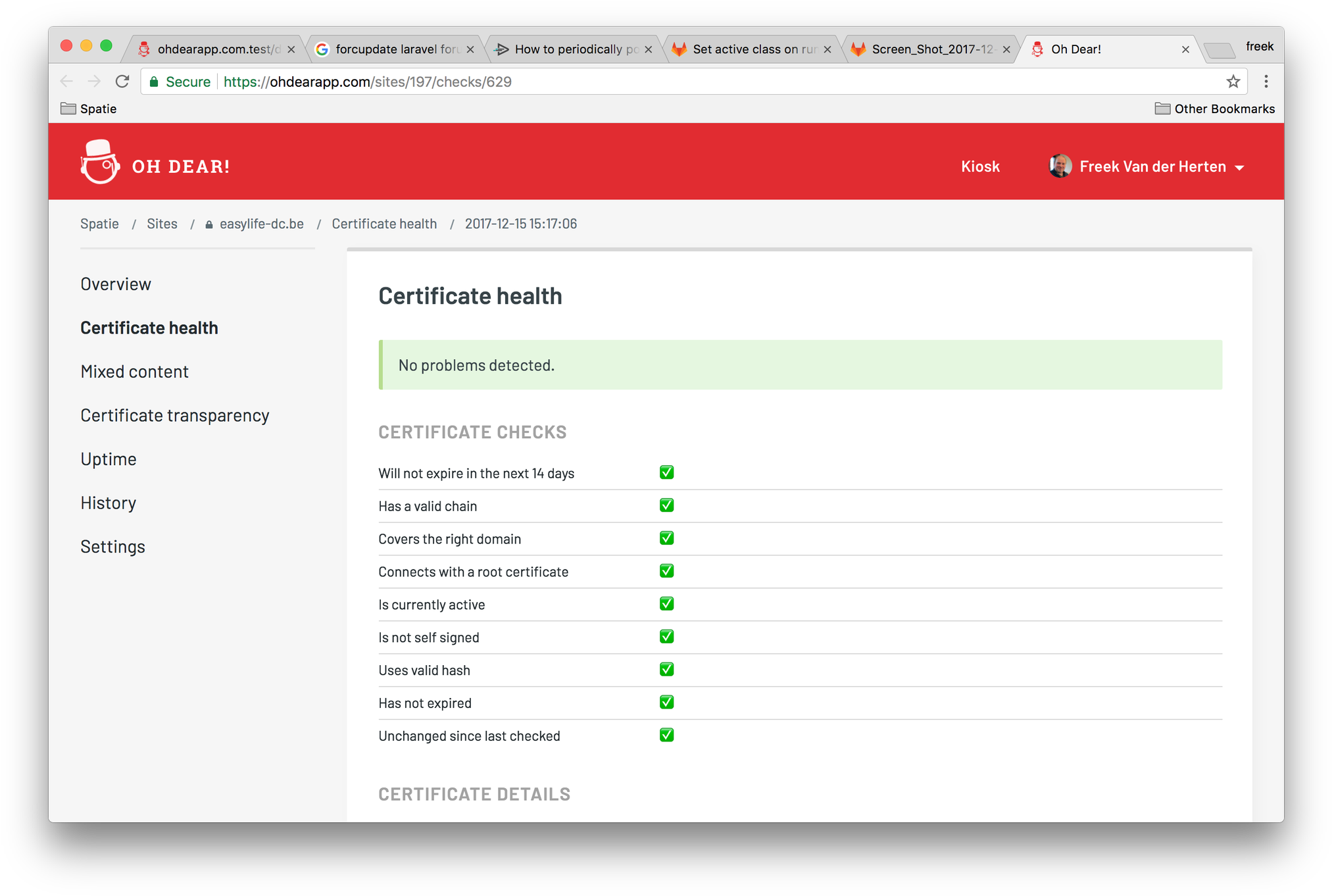
Task: Close the 'How to periodically' tab
Action: [648, 49]
